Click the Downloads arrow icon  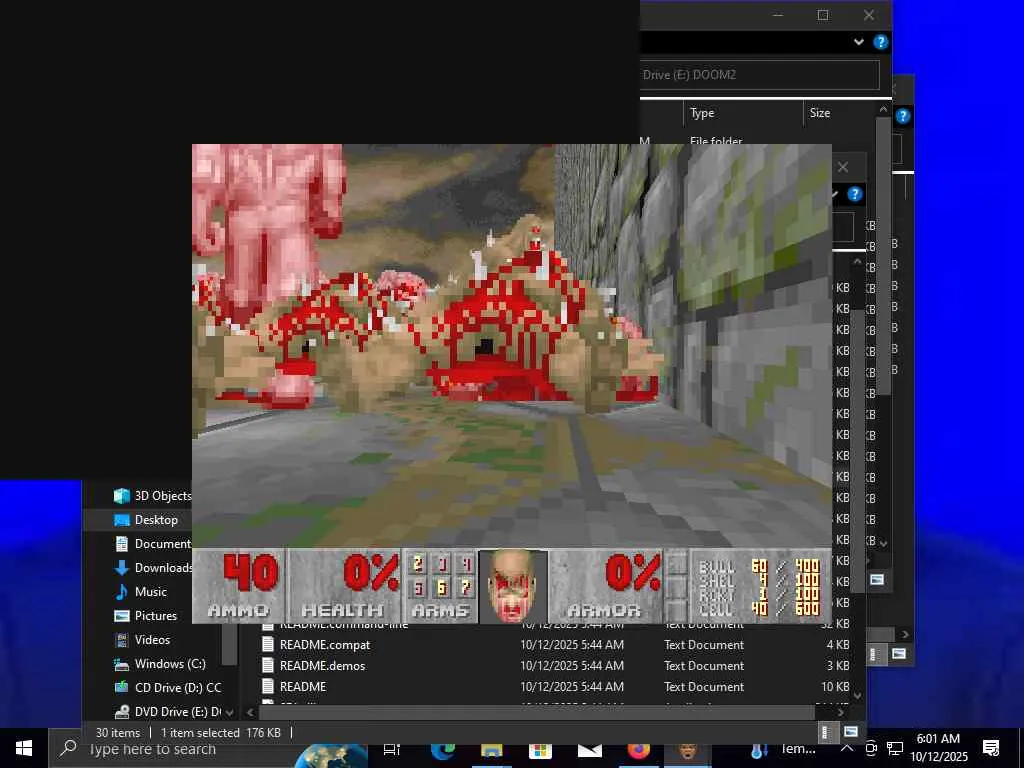pos(121,568)
